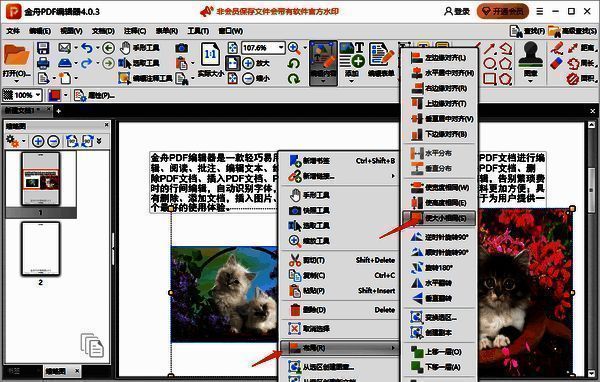Select the arrow line annotation tool

pyautogui.click(x=489, y=48)
